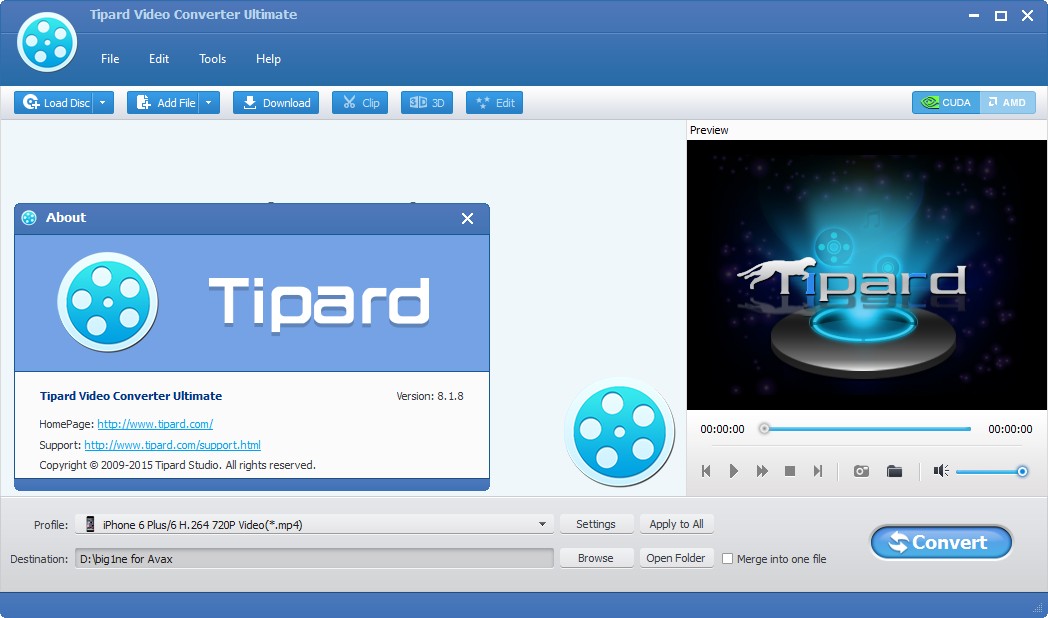Image resolution: width=1048 pixels, height=618 pixels.
Task: Adjust the volume slider
Action: [991, 472]
